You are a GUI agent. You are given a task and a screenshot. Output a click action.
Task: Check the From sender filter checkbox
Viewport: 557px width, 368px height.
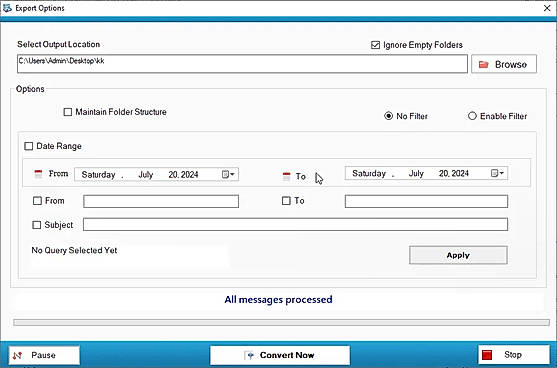[37, 201]
